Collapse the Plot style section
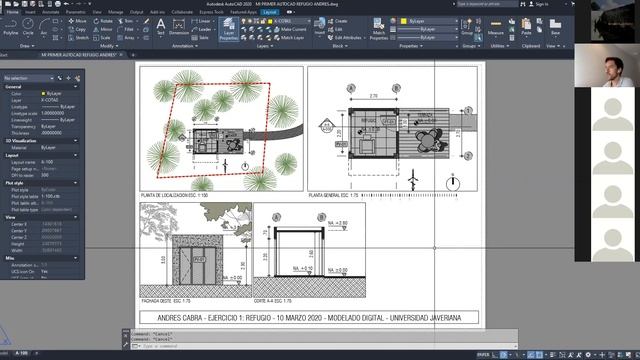Viewport: 640px width, 360px height. (x=76, y=183)
